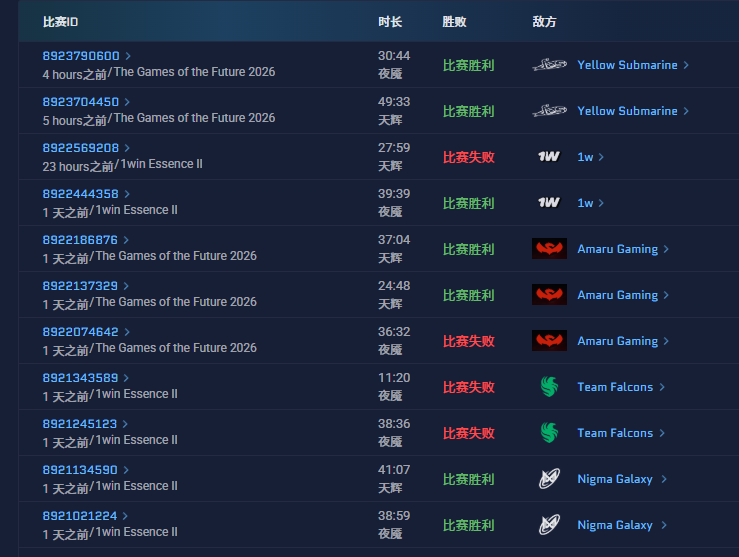Click 1w team logo in 8922569208 row
739x557 pixels.
point(549,156)
